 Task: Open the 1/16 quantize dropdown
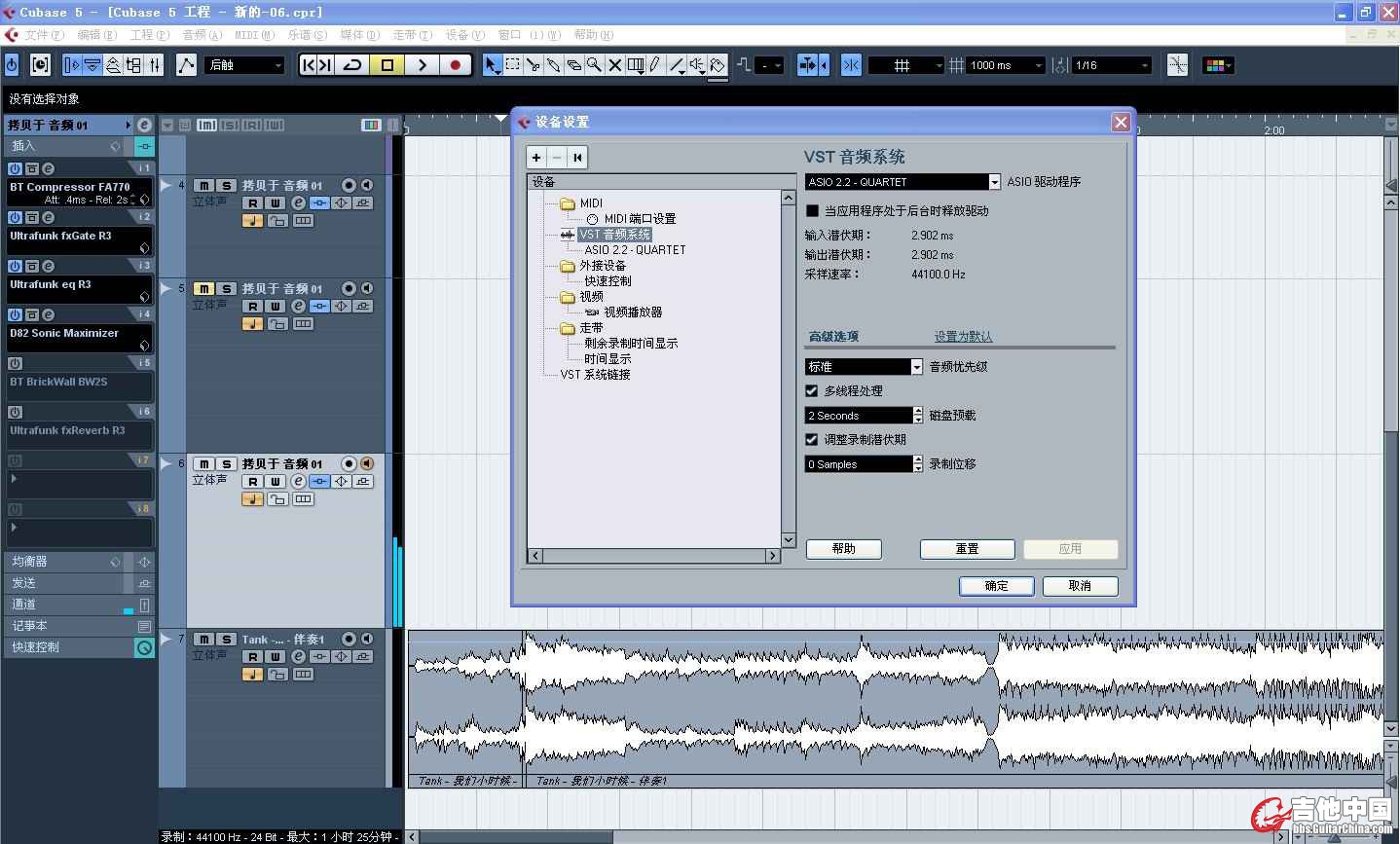point(1144,65)
